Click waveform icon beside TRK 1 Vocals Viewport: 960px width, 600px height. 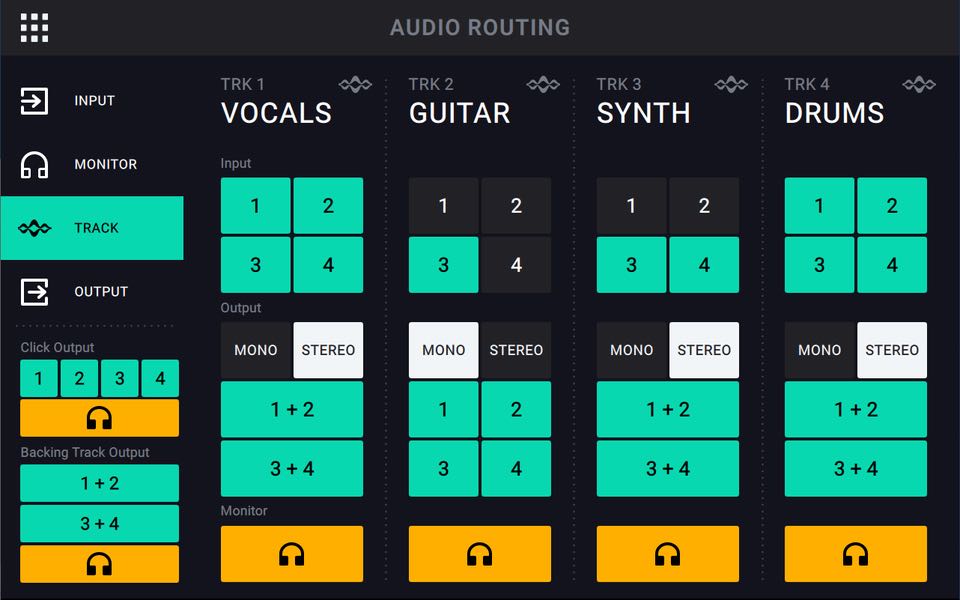(355, 85)
